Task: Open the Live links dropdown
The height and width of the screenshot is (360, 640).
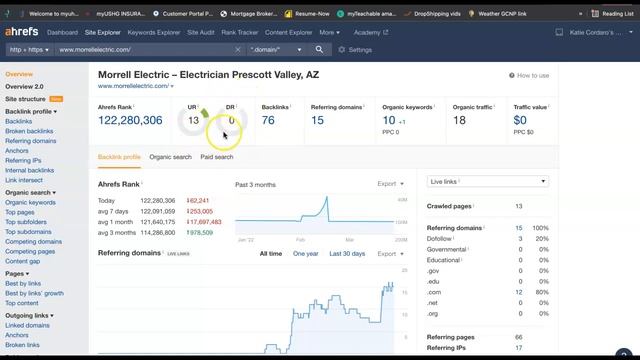Action: (487, 181)
